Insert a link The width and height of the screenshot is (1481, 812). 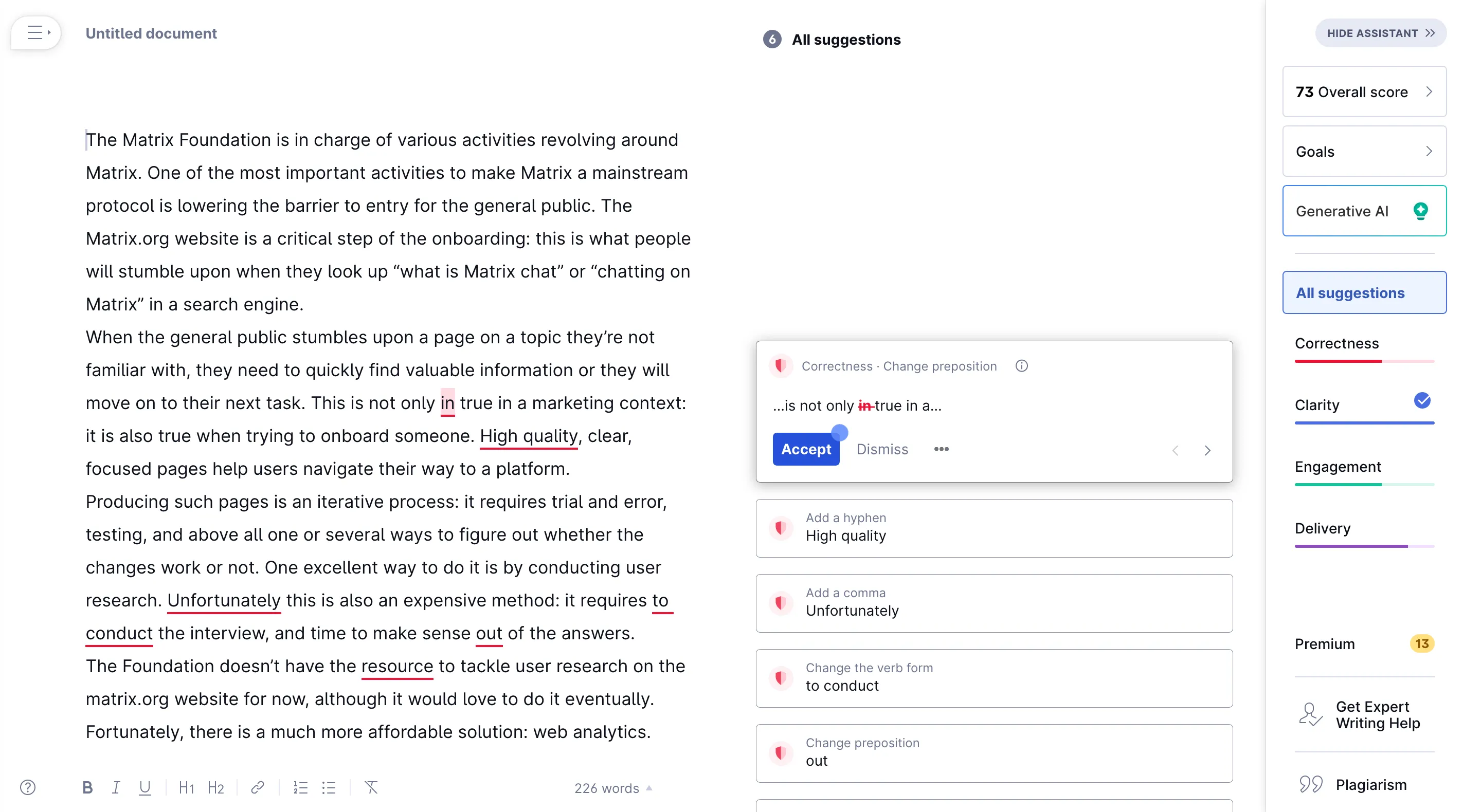(257, 787)
